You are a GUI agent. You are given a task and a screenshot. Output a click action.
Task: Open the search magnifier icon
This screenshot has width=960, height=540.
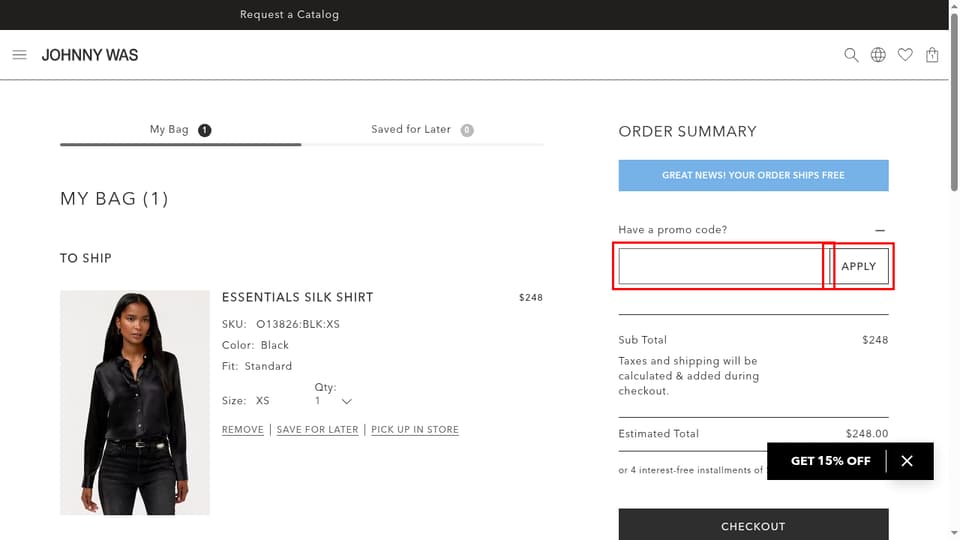coord(851,55)
